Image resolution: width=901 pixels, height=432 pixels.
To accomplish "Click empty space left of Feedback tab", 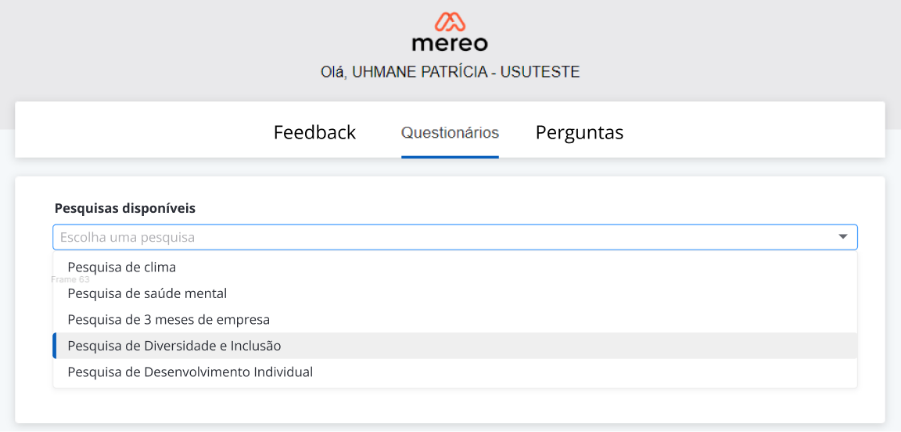I will [140, 130].
